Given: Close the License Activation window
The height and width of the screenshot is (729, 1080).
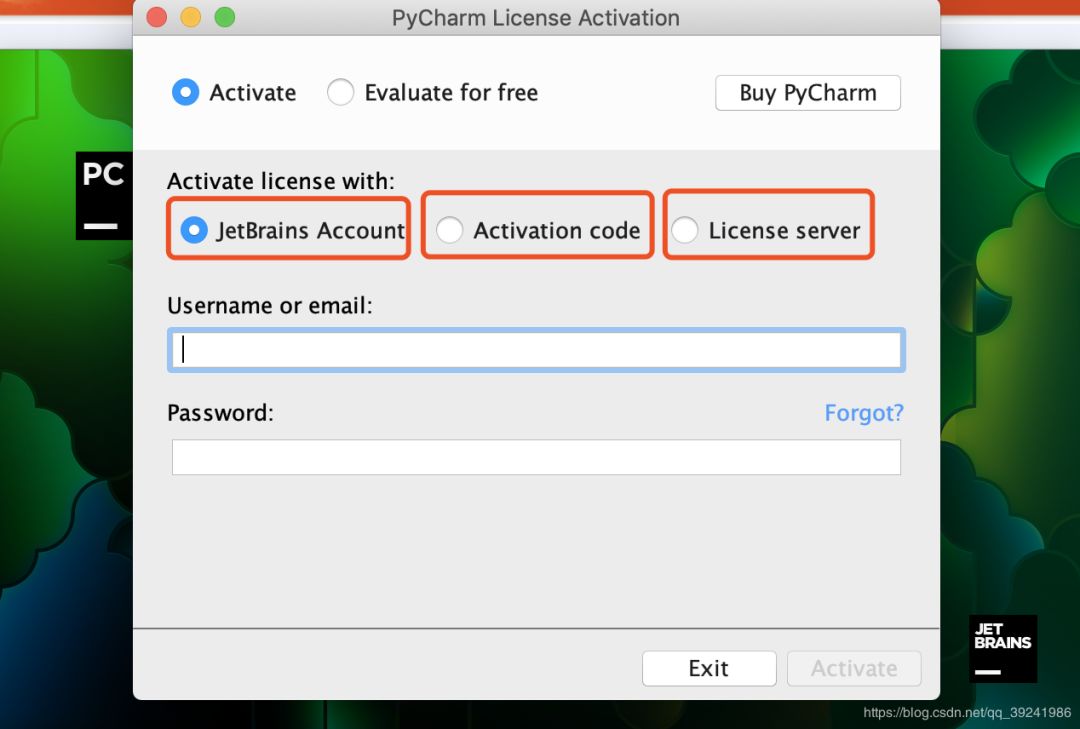Looking at the screenshot, I should pyautogui.click(x=157, y=17).
